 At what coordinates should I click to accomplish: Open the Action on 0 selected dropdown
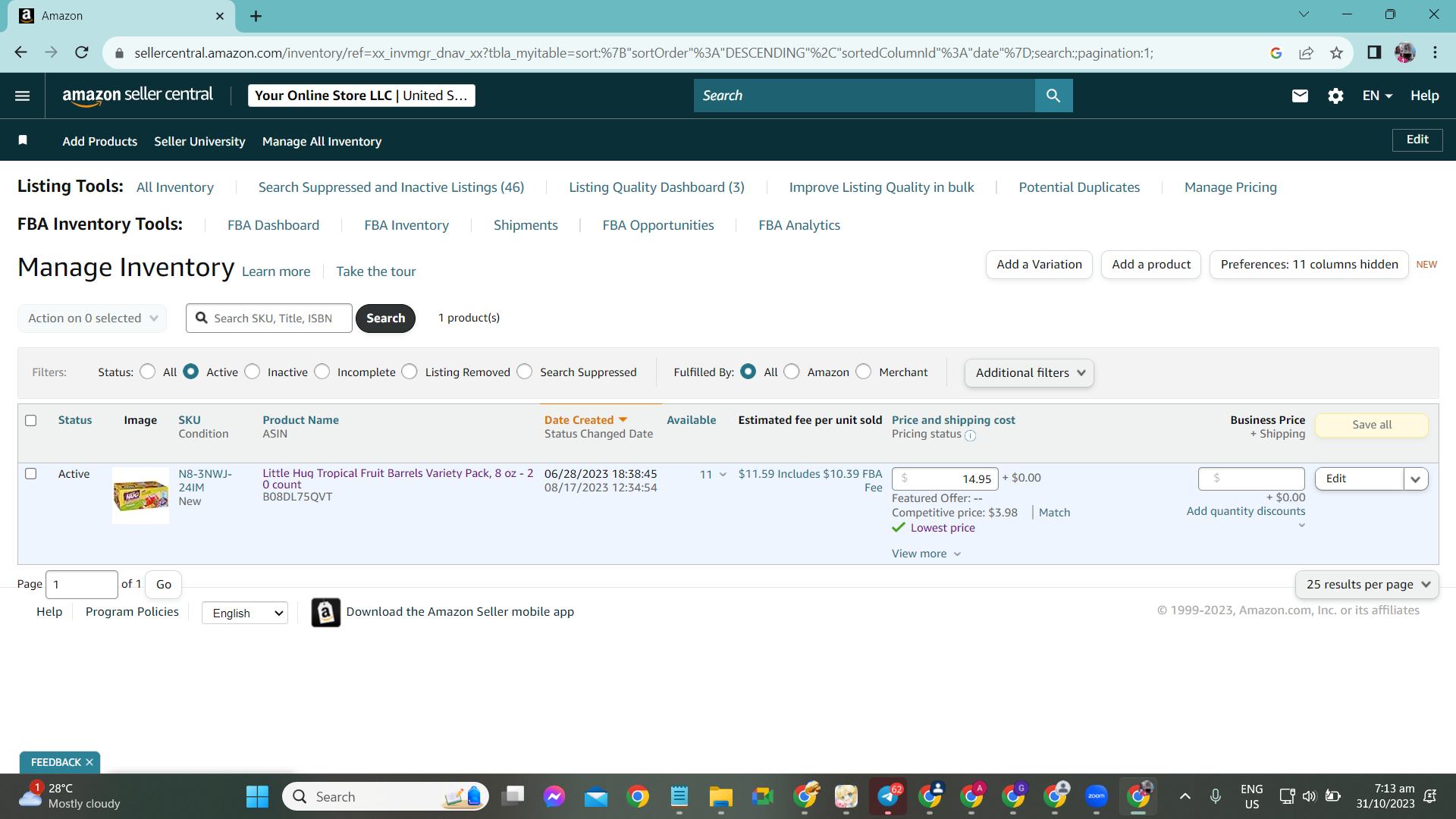(93, 318)
